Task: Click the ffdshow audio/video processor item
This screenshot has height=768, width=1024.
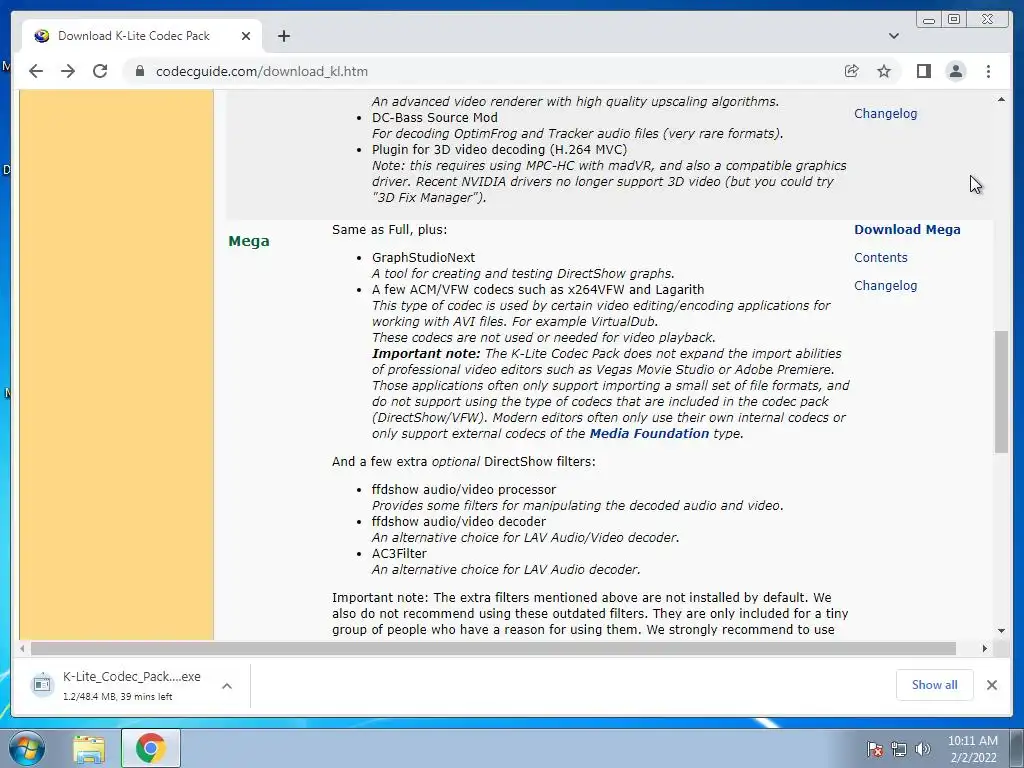Action: [x=464, y=489]
